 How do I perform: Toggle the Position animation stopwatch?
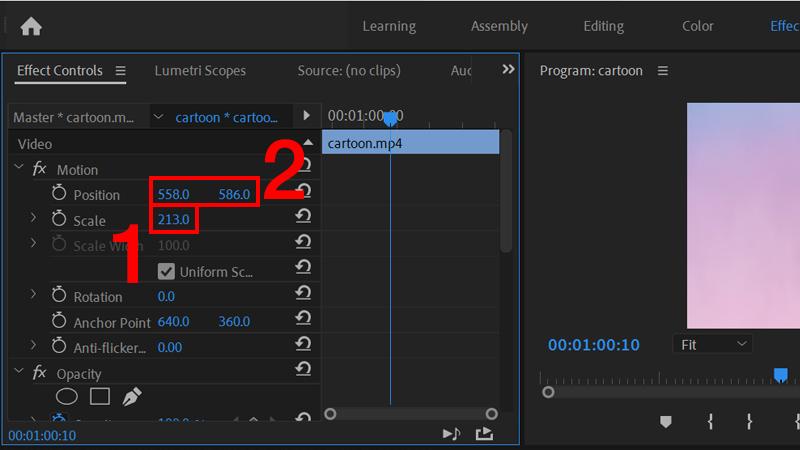(58, 194)
